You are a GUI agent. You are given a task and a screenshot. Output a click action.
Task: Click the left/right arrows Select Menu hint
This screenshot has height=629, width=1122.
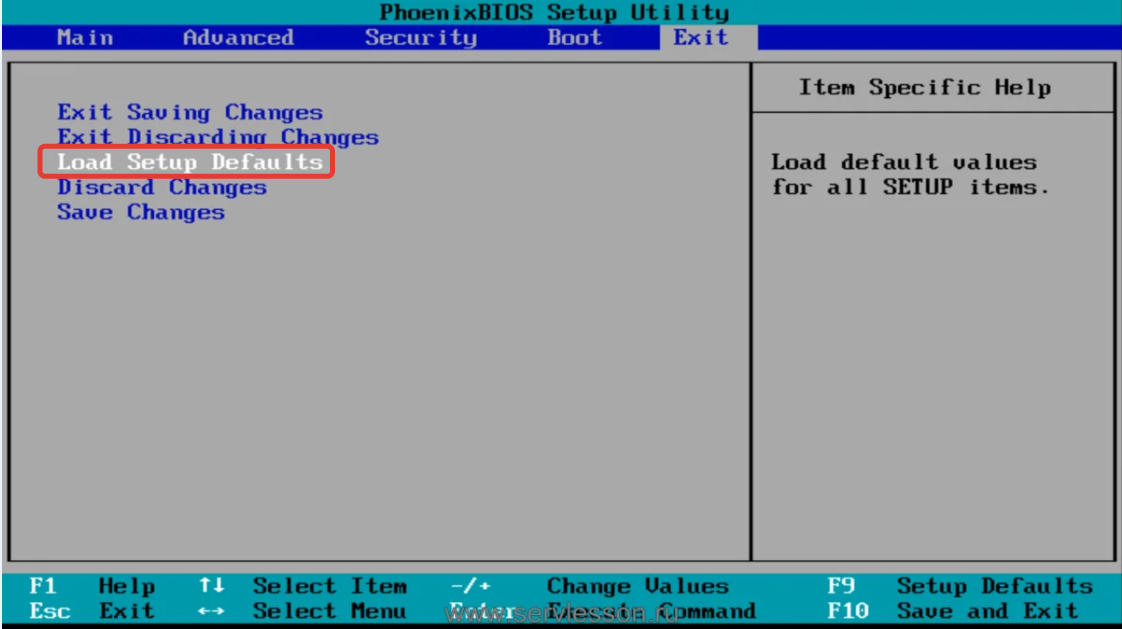pos(303,611)
